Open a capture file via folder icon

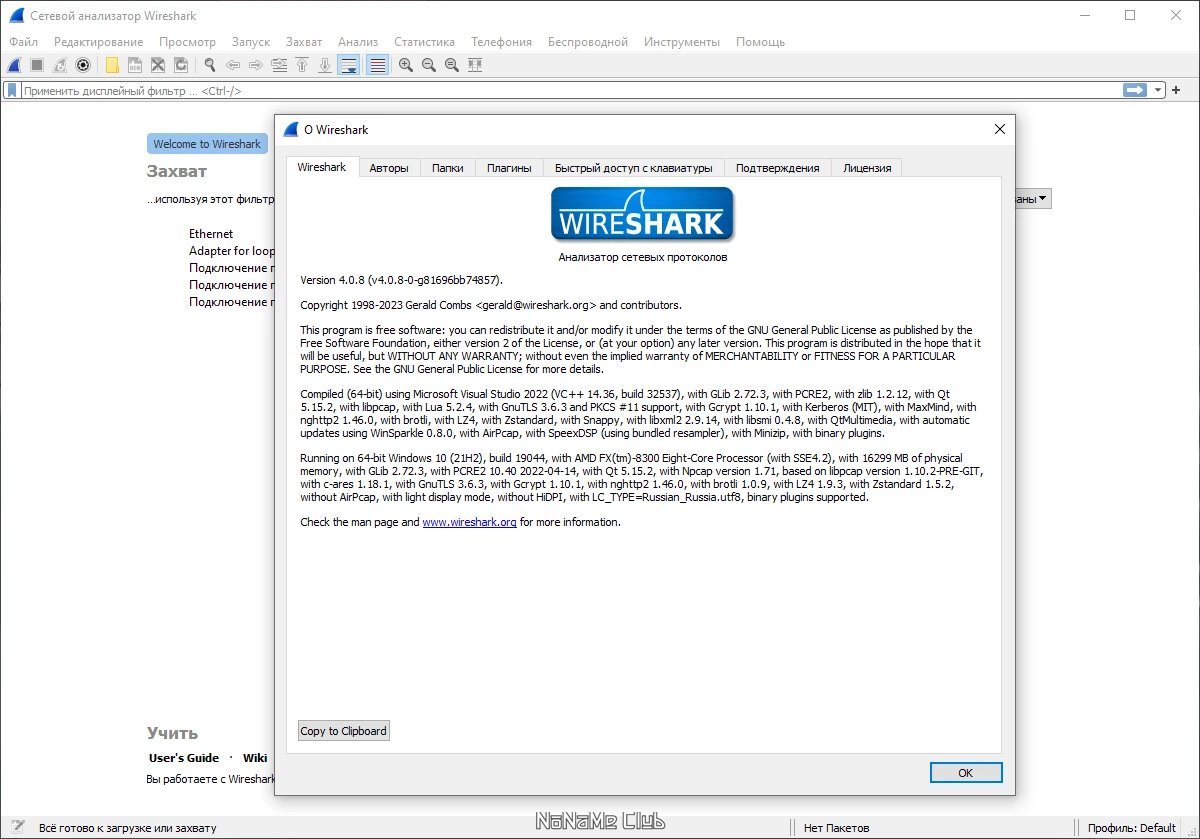pos(112,65)
